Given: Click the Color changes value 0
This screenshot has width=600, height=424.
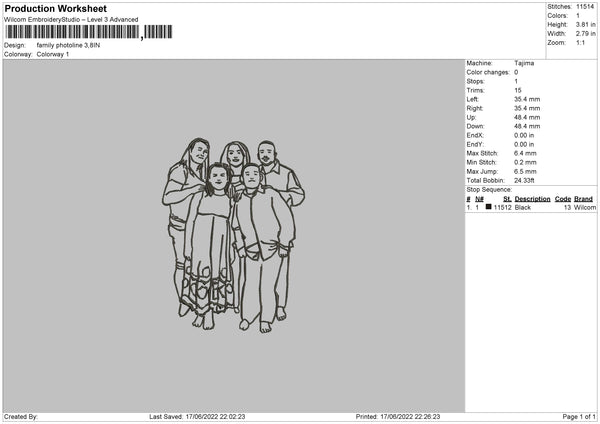Looking at the screenshot, I should point(516,72).
